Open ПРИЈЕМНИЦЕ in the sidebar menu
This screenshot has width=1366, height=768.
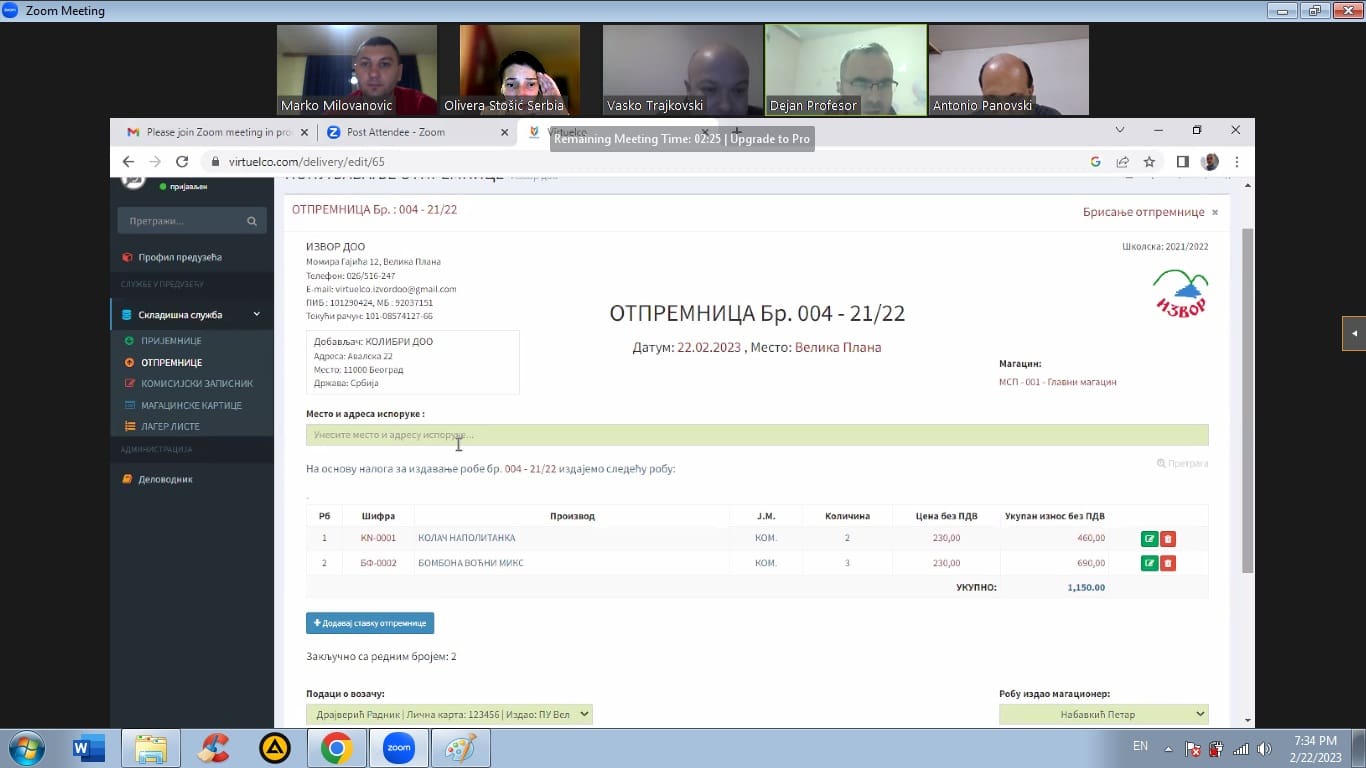pos(170,341)
